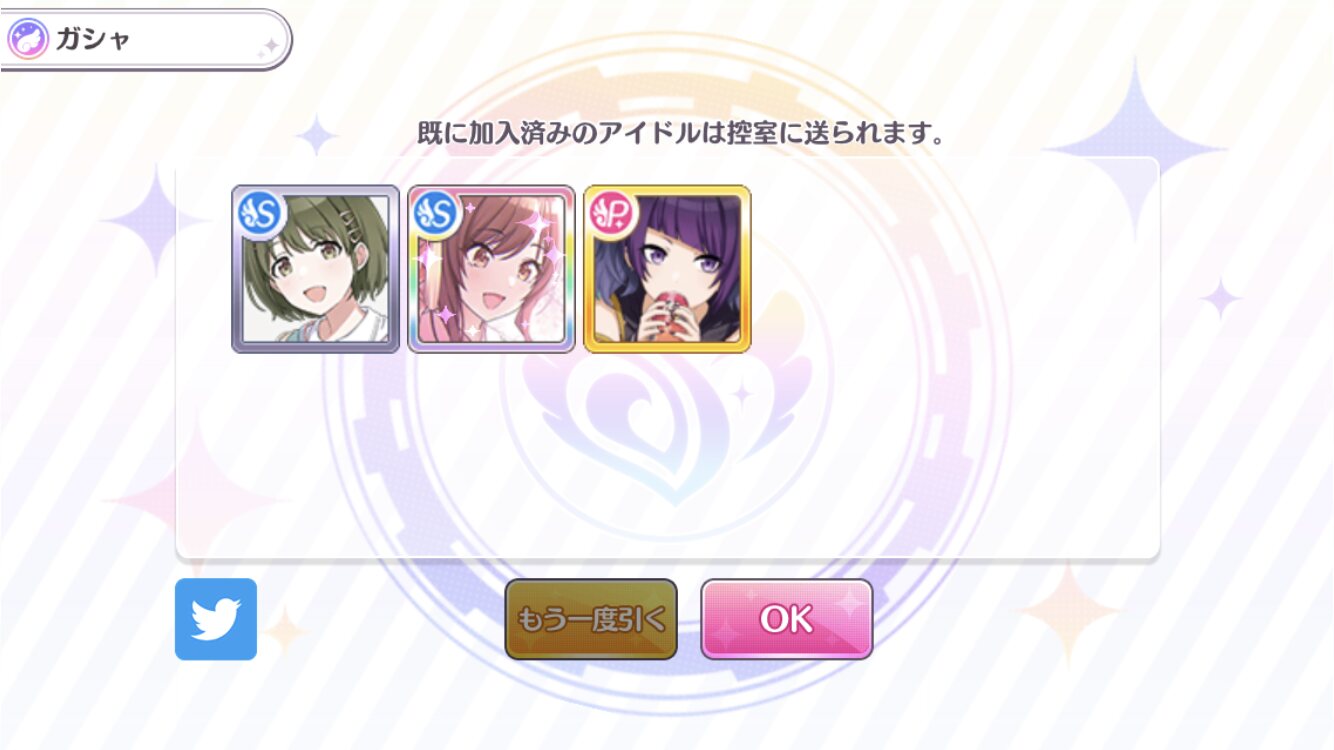Open the rainbow-framed brown-haired idol card
The height and width of the screenshot is (750, 1334).
(x=492, y=269)
